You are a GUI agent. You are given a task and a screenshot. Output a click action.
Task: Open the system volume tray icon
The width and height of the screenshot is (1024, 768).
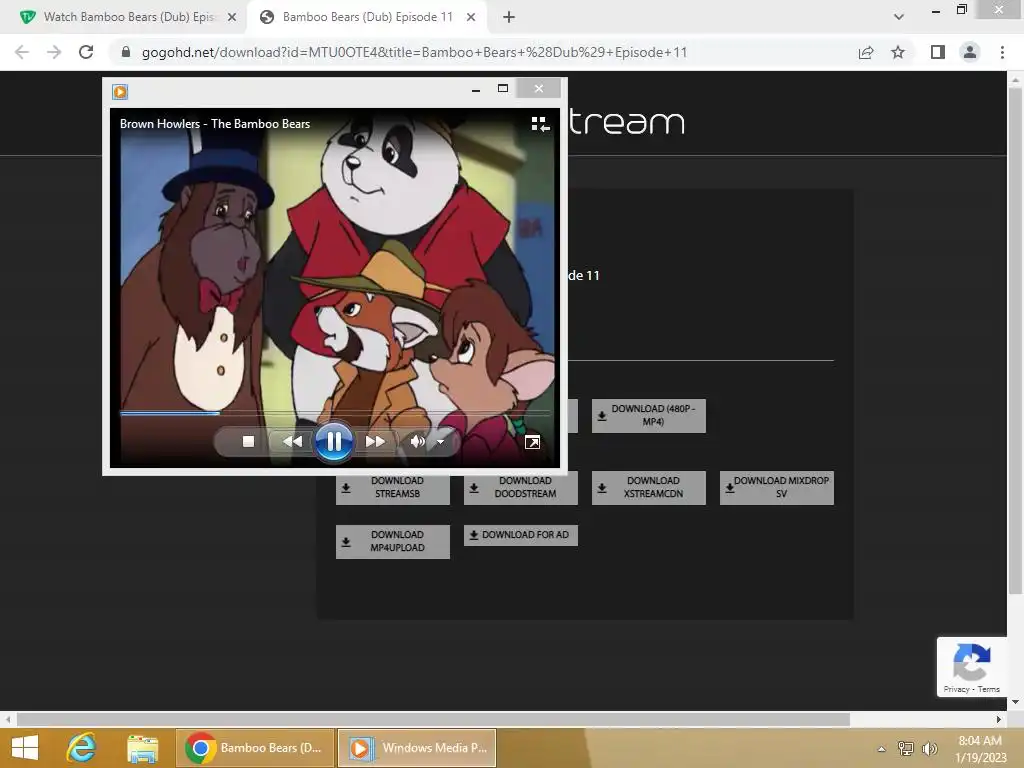coord(929,748)
